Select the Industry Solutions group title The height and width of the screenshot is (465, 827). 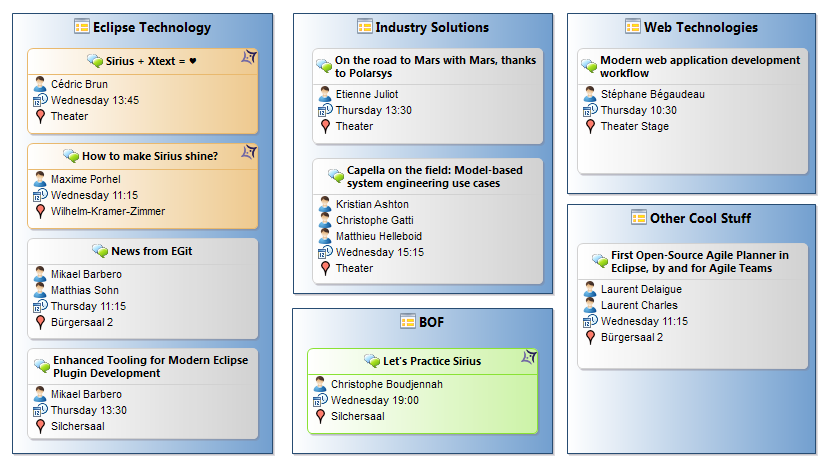432,27
